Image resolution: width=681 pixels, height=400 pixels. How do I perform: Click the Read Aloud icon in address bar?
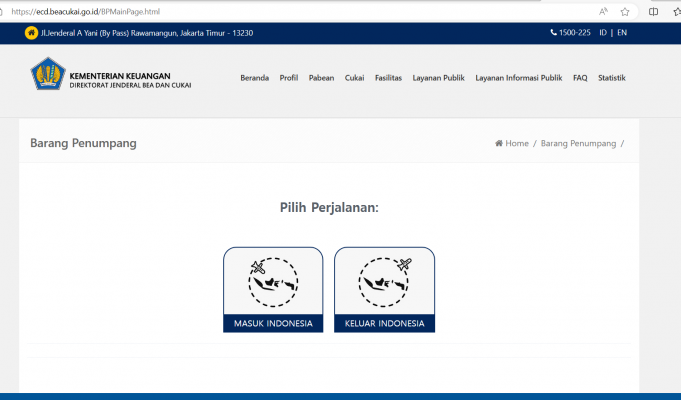pyautogui.click(x=603, y=11)
